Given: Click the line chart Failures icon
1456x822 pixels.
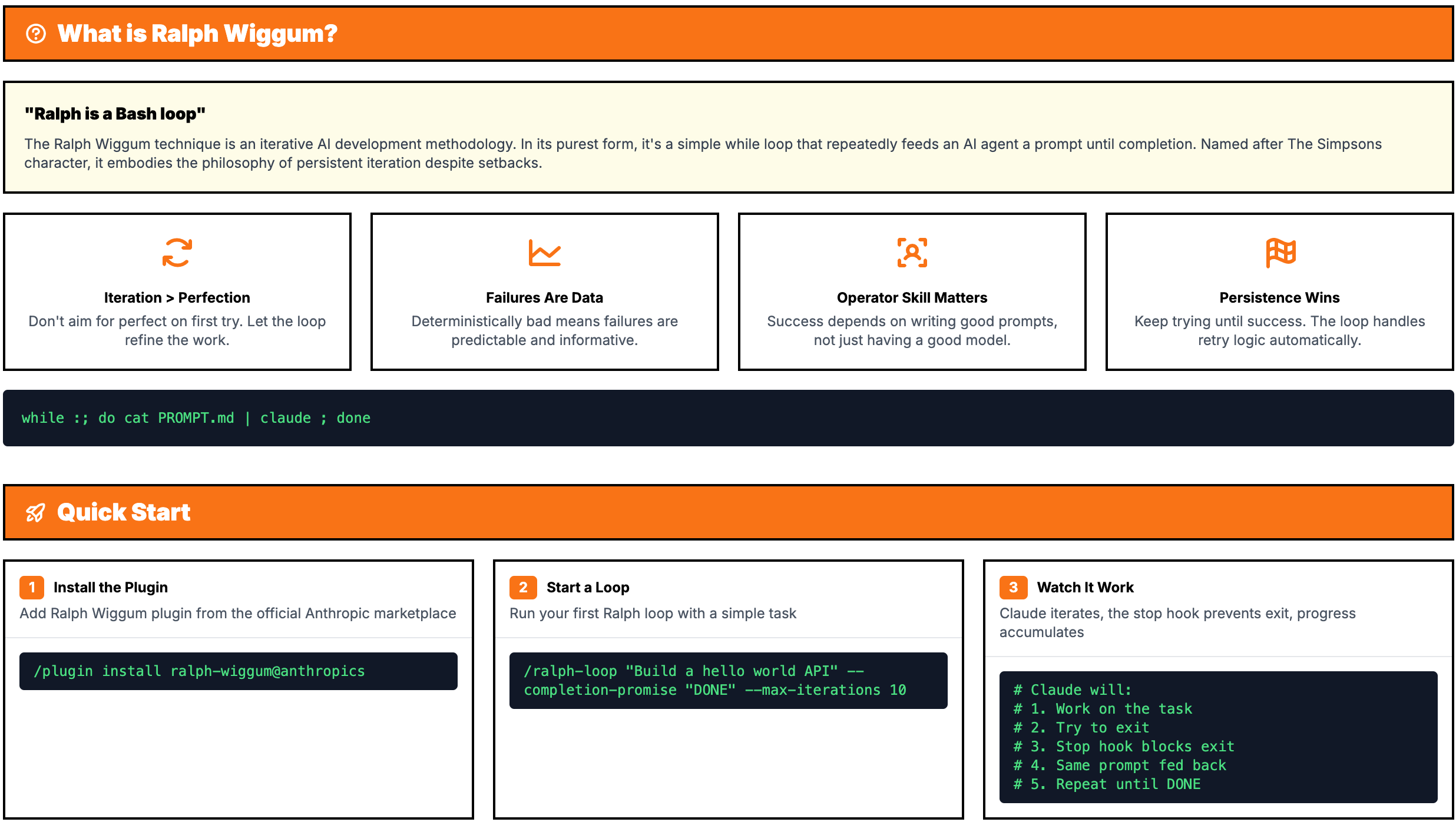Looking at the screenshot, I should (x=544, y=253).
